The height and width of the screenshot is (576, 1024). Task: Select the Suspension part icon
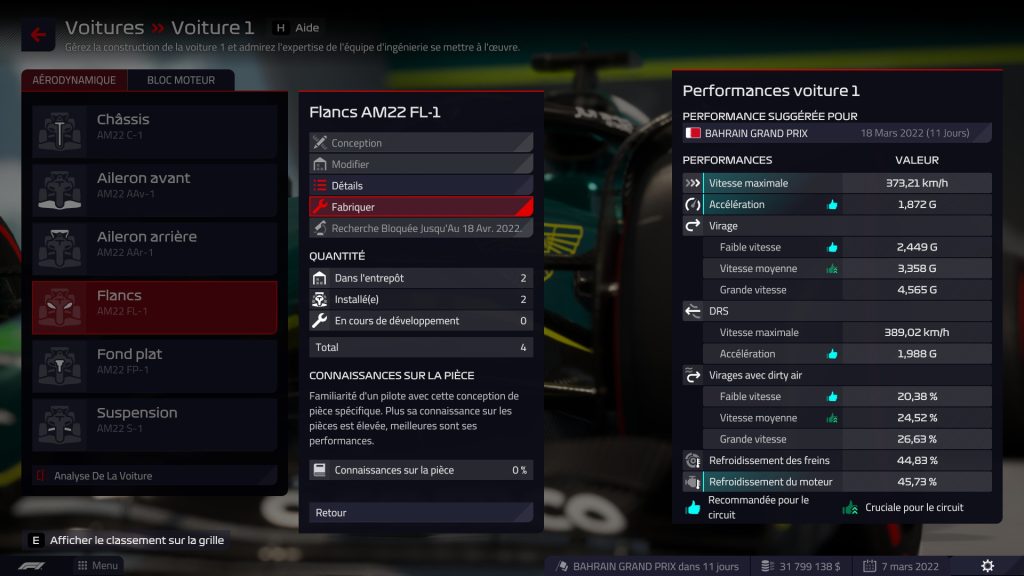click(x=59, y=424)
